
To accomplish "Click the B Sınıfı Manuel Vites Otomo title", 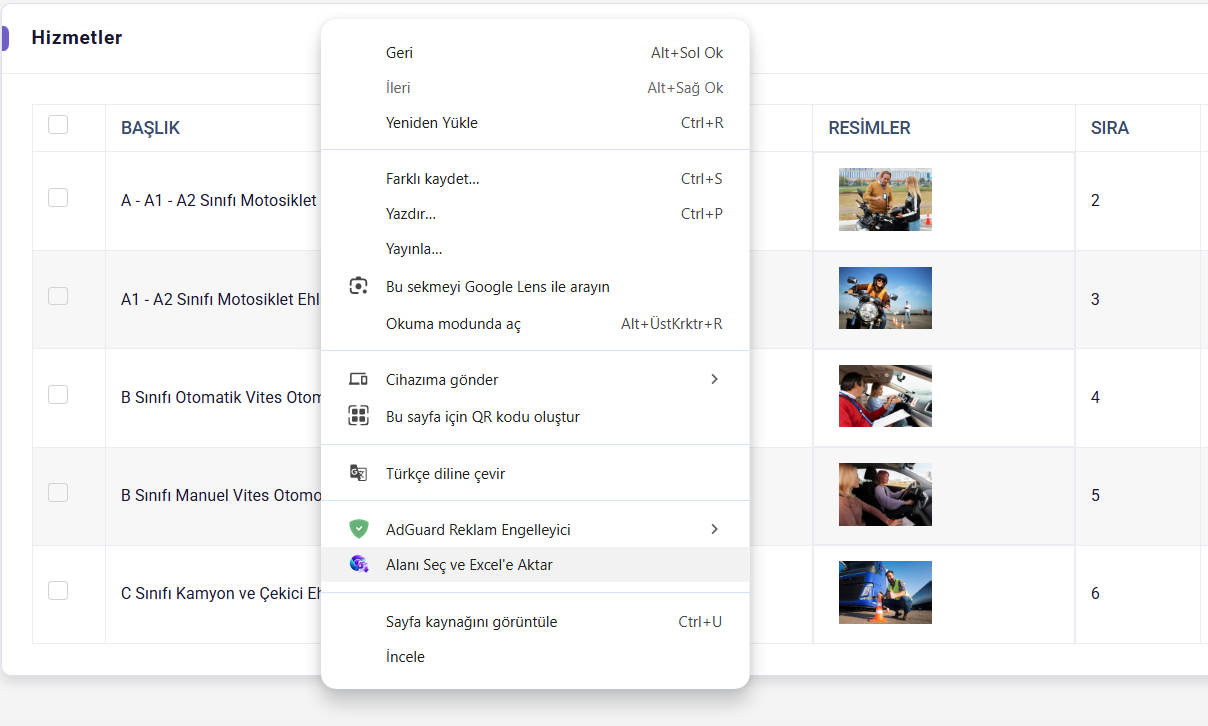I will pyautogui.click(x=221, y=495).
